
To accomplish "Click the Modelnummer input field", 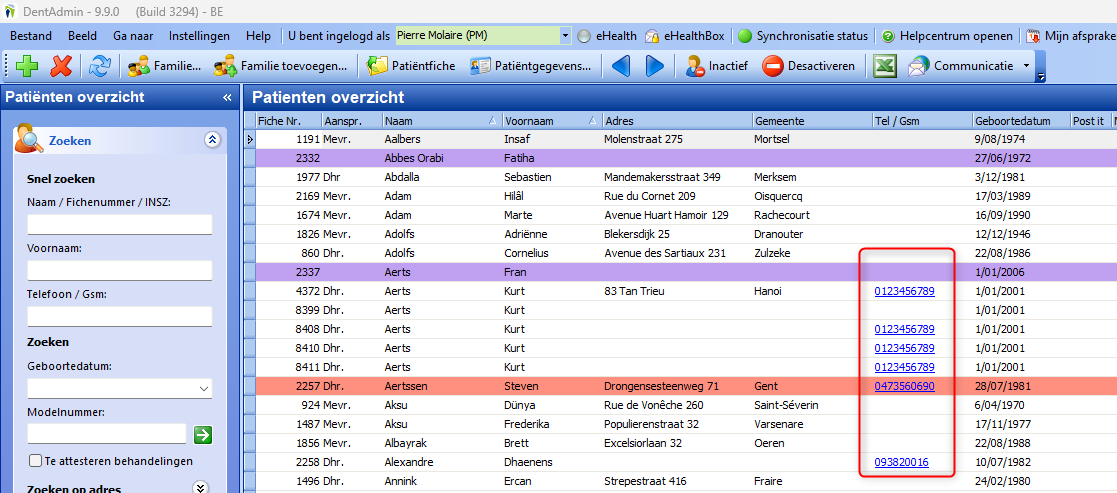I will (107, 434).
